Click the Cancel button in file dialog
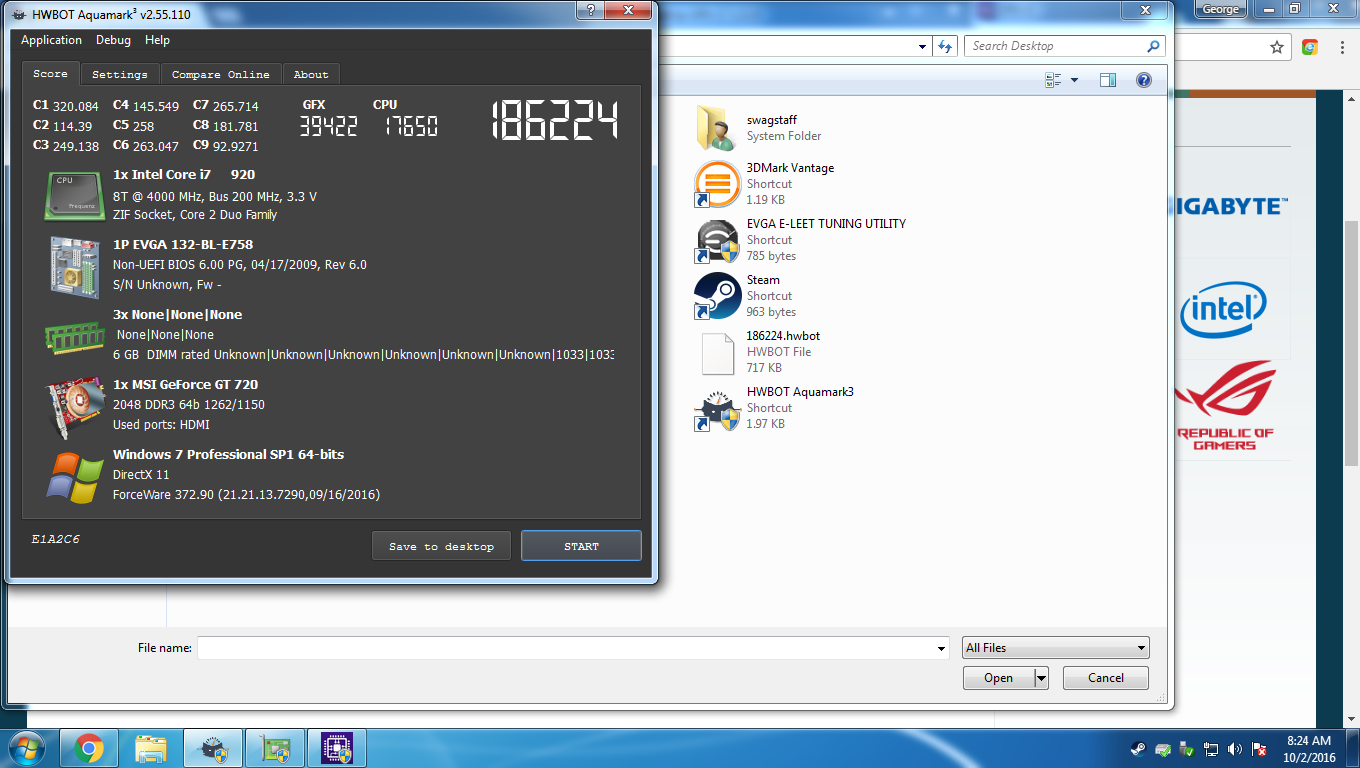Image resolution: width=1360 pixels, height=768 pixels. (1106, 678)
